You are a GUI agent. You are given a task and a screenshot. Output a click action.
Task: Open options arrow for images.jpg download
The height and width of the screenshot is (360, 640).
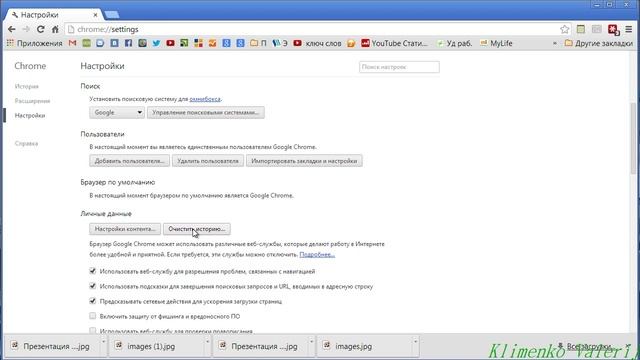(415, 342)
